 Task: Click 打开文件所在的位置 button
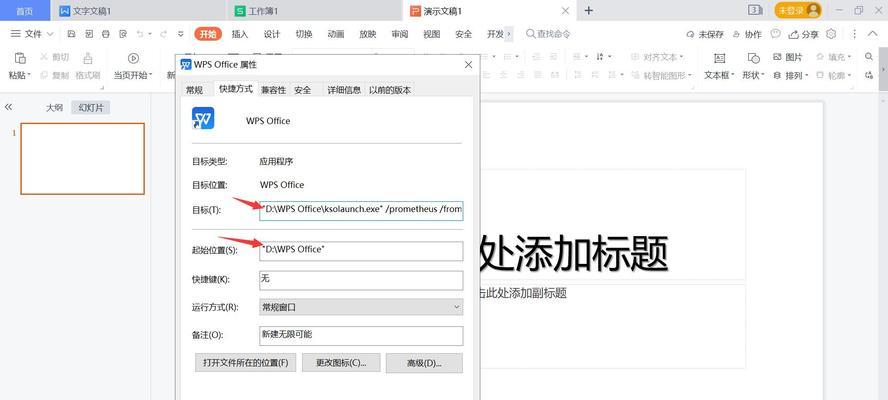[245, 363]
